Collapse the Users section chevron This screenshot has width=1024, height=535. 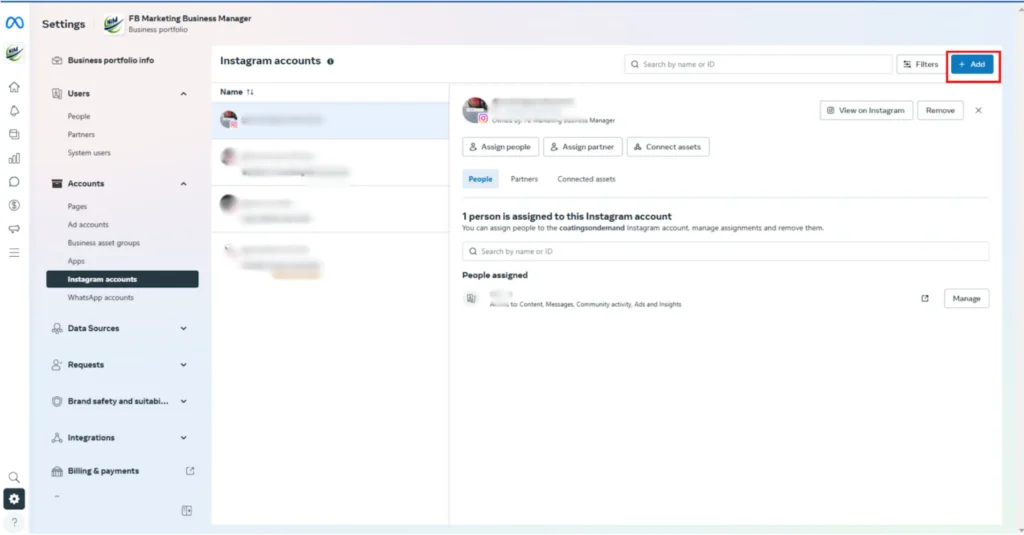click(x=184, y=94)
